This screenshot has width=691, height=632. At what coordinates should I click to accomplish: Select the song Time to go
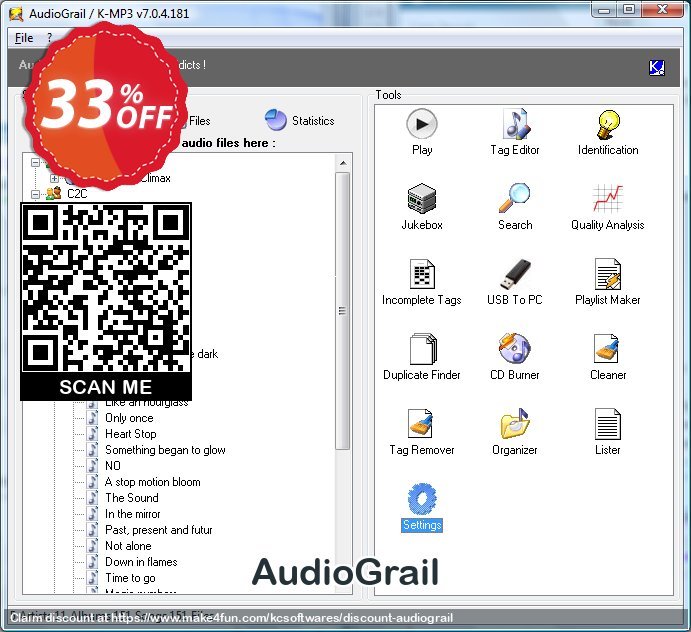[130, 578]
